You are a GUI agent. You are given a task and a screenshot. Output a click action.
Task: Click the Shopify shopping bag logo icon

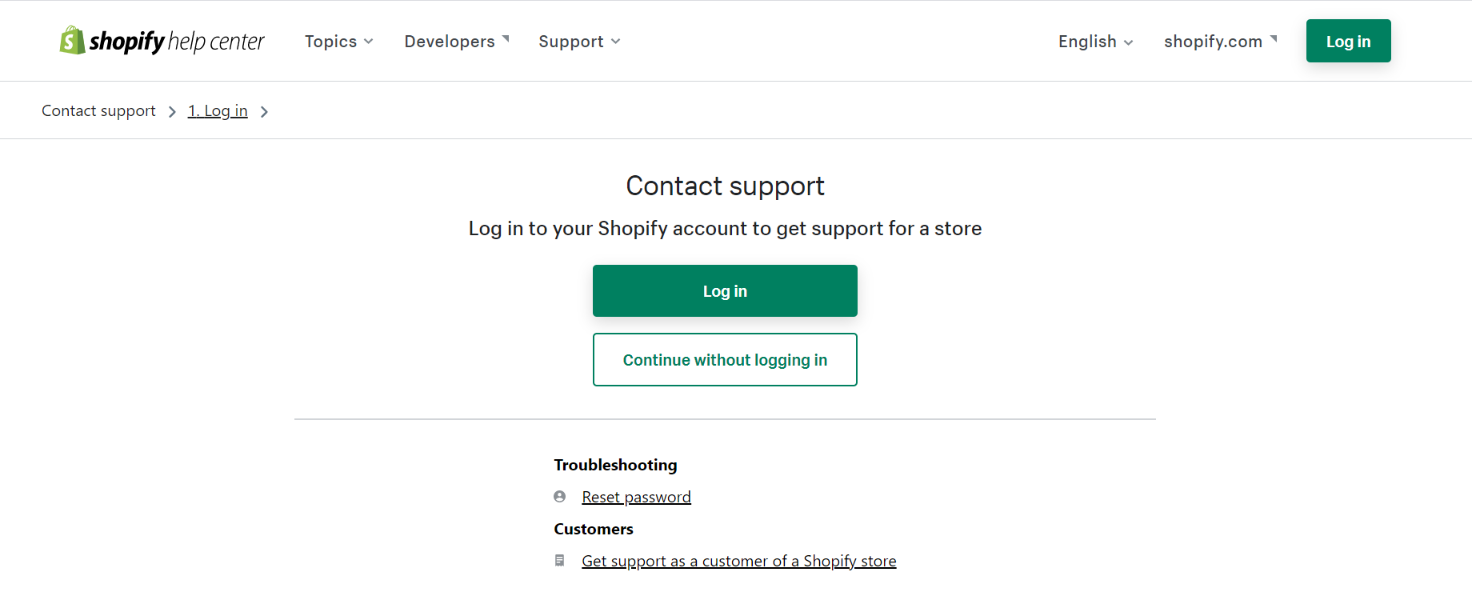point(72,40)
